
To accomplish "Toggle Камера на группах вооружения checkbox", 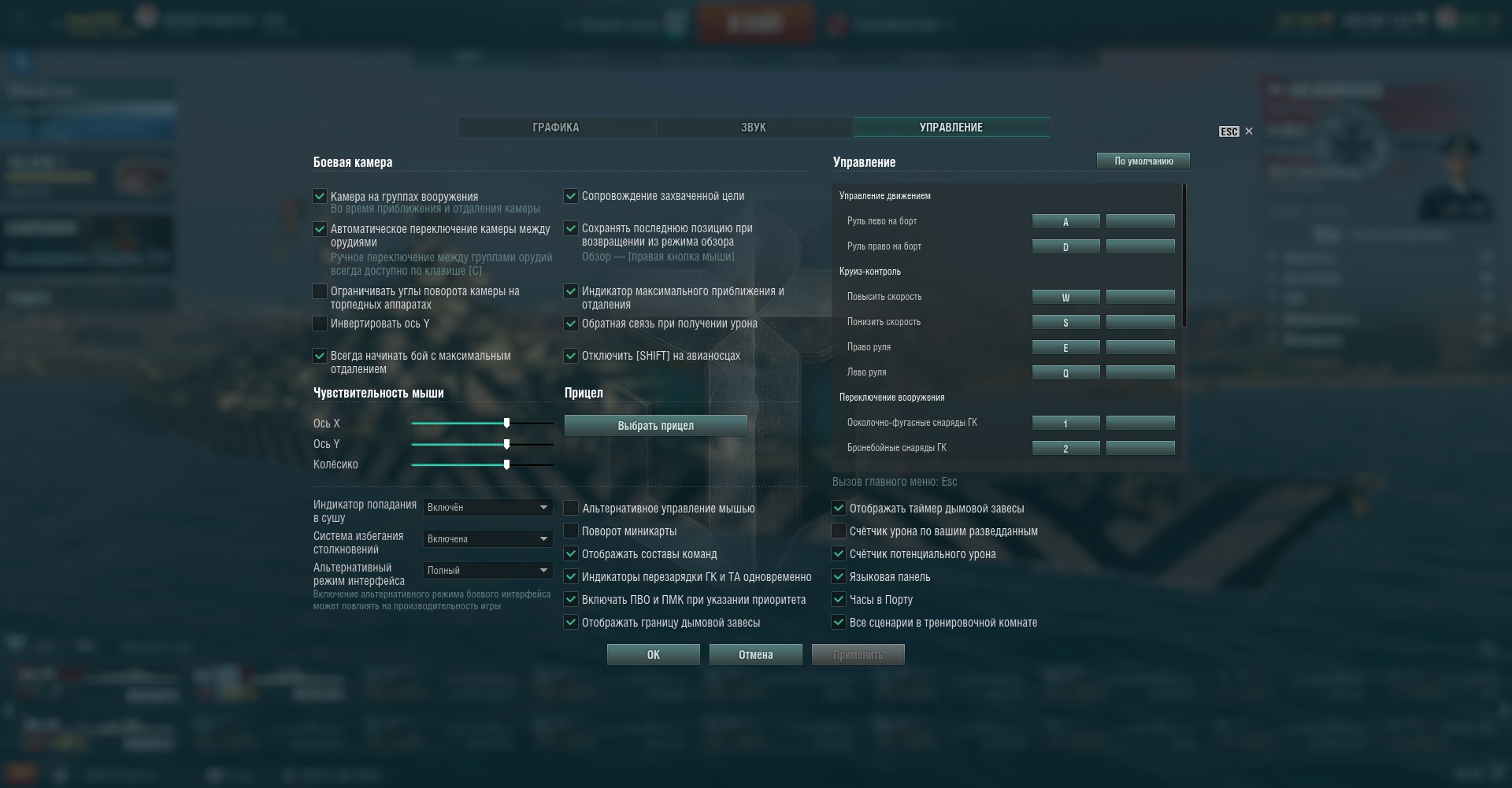I will (x=320, y=196).
